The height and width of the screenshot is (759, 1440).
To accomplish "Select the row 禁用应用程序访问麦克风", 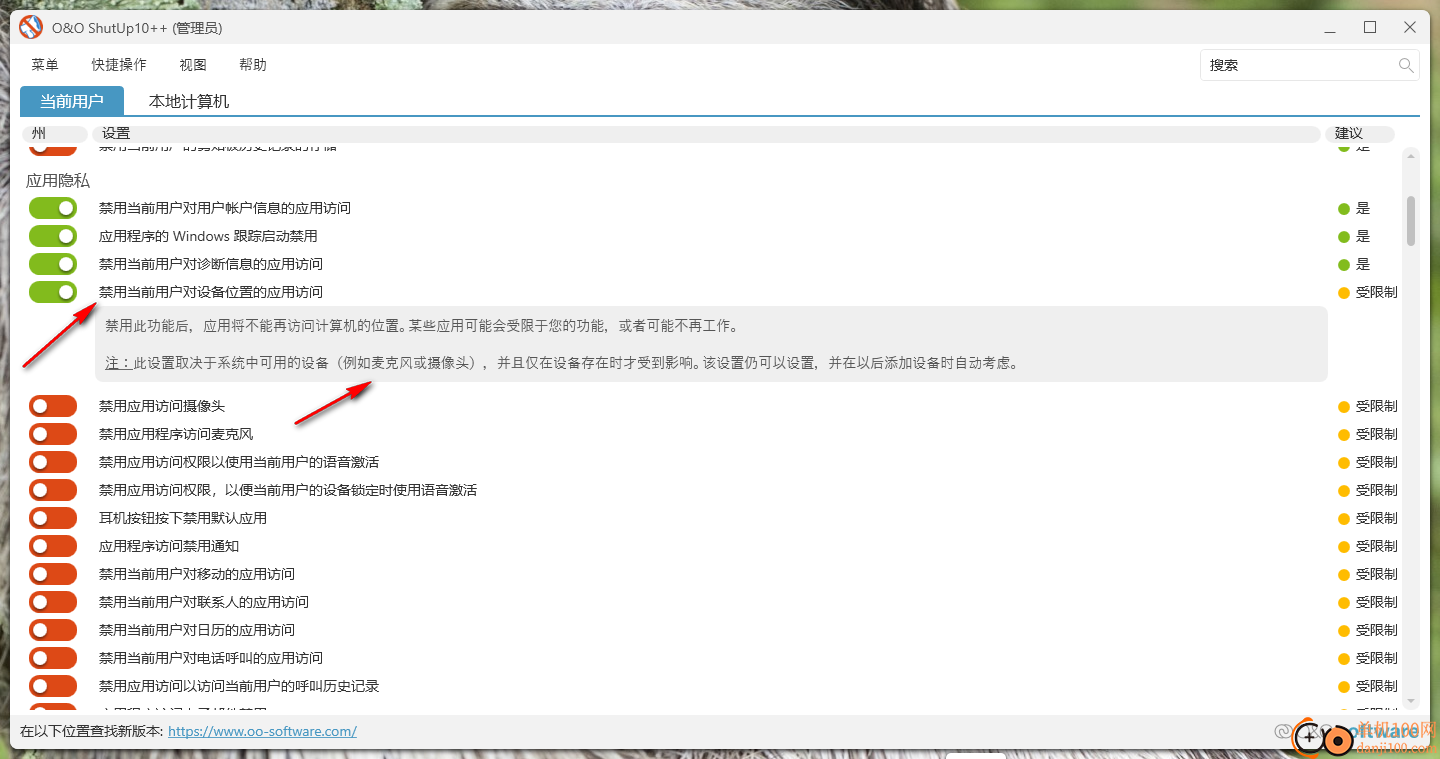I will [x=176, y=434].
